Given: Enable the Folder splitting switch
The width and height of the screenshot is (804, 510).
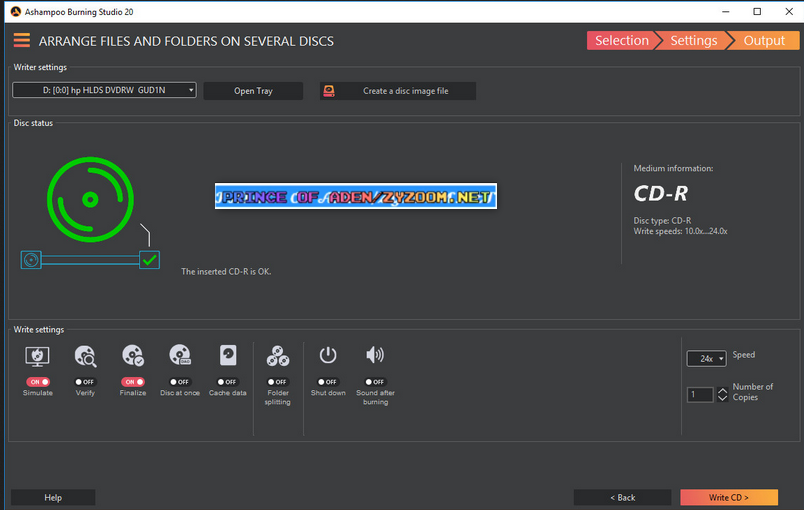Looking at the screenshot, I should (x=278, y=382).
